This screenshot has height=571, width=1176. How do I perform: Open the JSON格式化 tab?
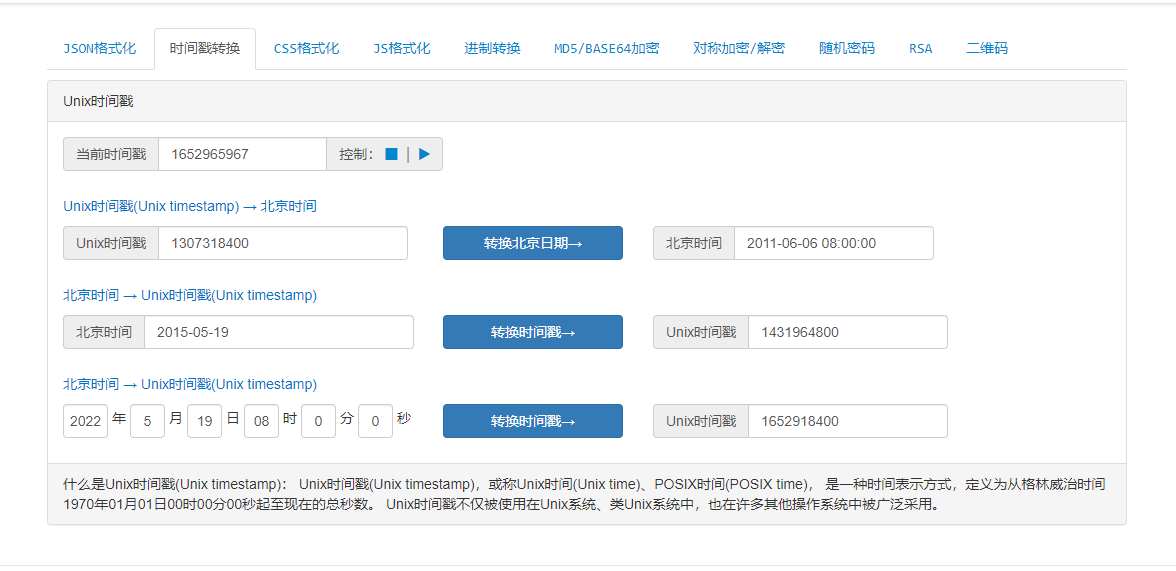99,49
